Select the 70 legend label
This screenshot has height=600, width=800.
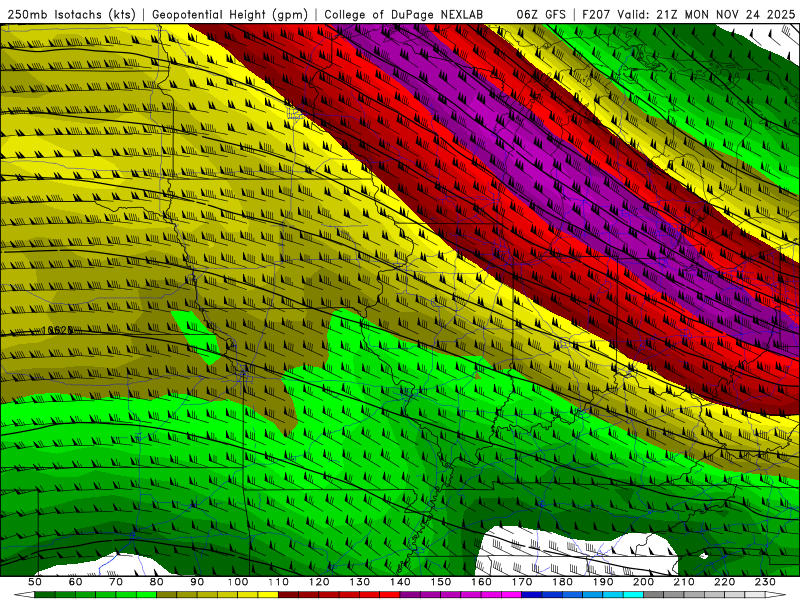tap(116, 582)
